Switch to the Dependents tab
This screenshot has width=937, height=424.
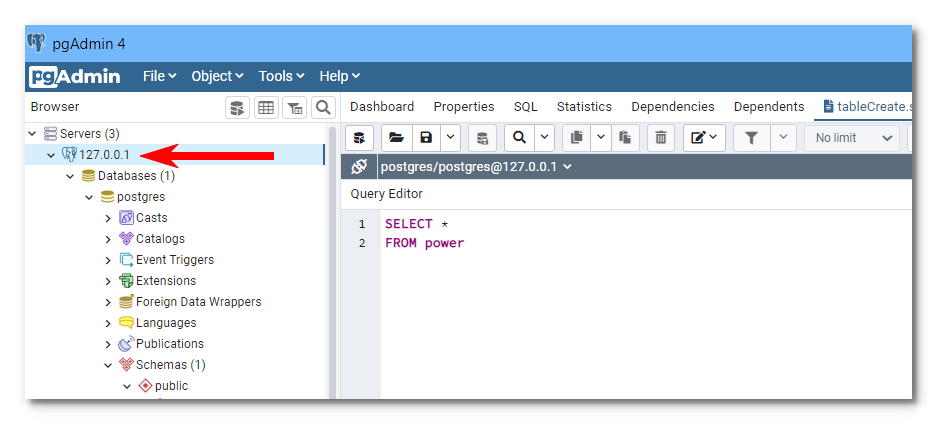769,107
